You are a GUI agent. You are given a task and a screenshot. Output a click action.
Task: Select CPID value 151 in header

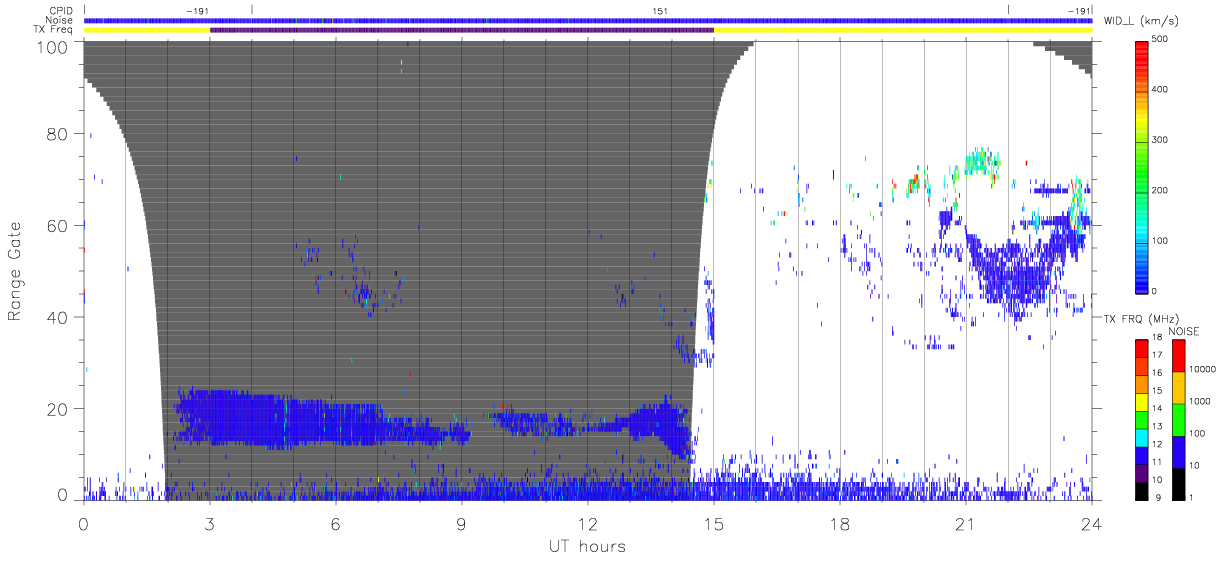point(660,11)
